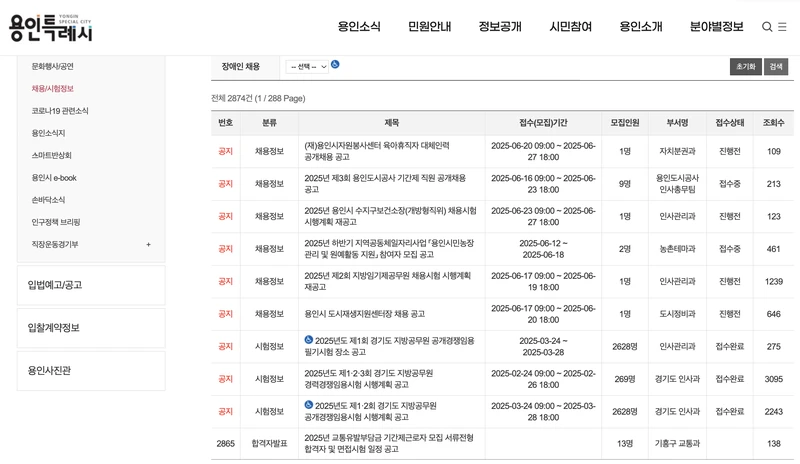Open 용인사진관 sidebar section
Screen dimensions: 800x464
pyautogui.click(x=91, y=371)
